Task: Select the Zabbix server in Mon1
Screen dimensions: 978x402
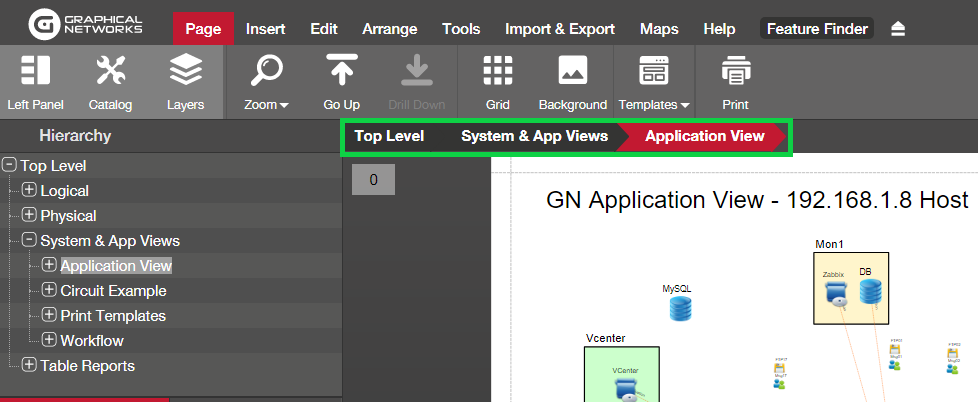Action: pyautogui.click(x=835, y=292)
